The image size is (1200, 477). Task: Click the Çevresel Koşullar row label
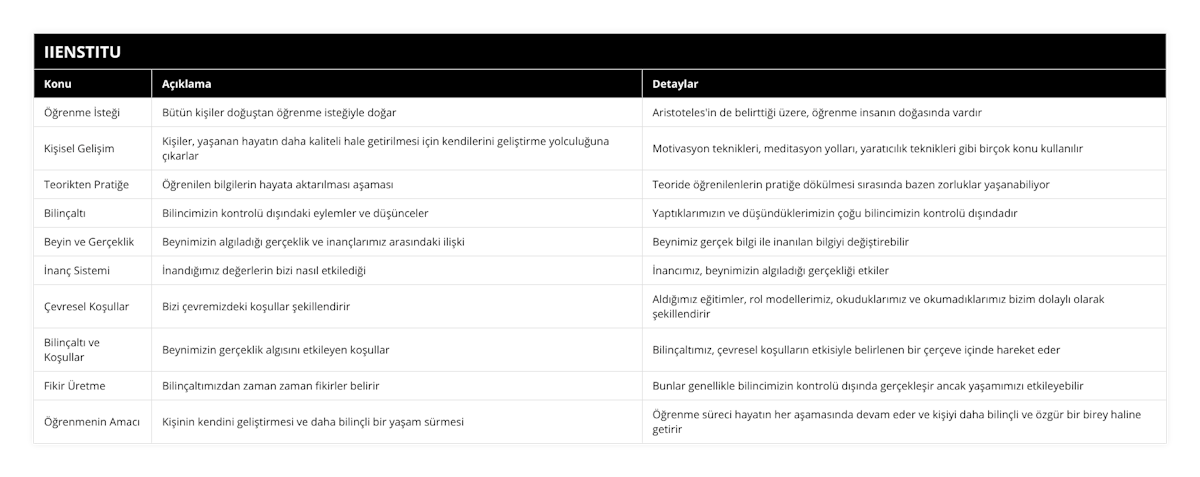coord(87,306)
